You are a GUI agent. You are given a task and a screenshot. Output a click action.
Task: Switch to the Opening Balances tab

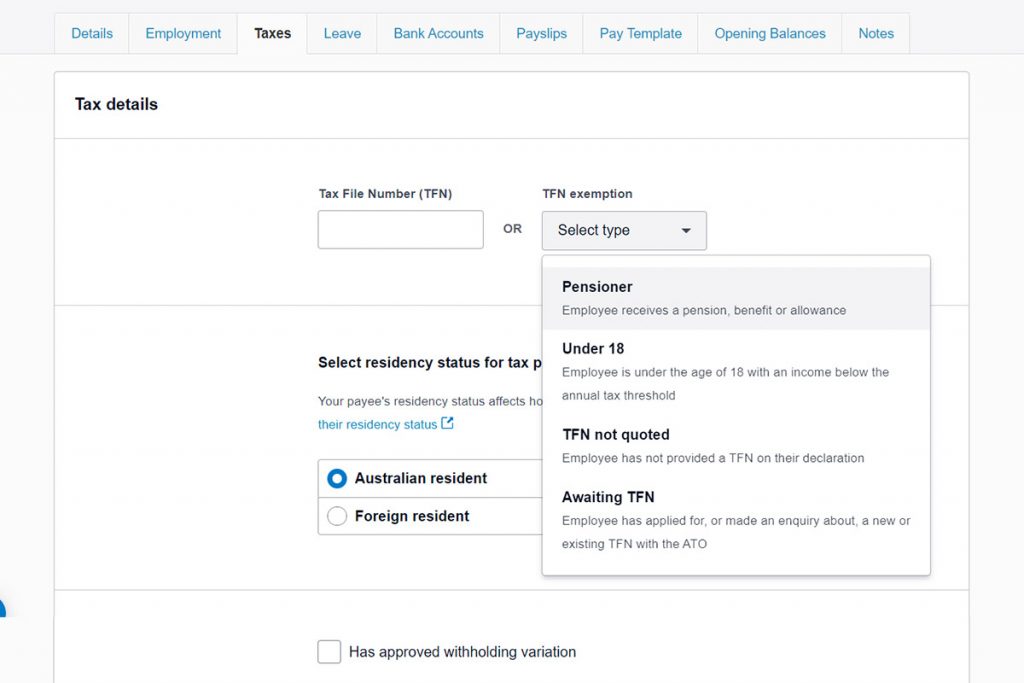tap(769, 33)
